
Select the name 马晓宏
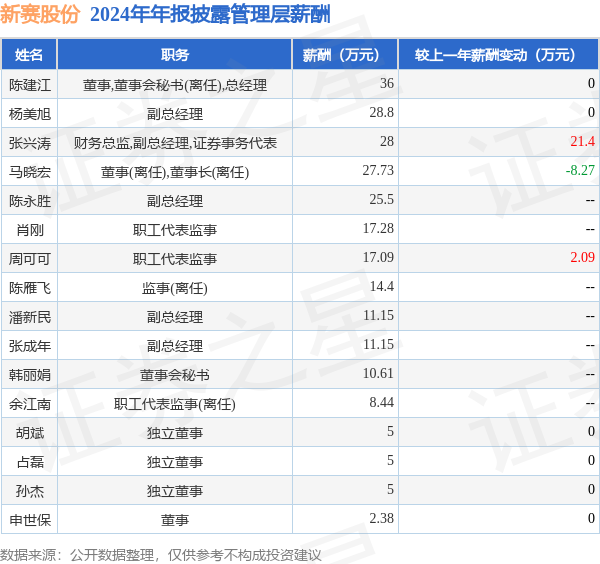click(x=30, y=172)
